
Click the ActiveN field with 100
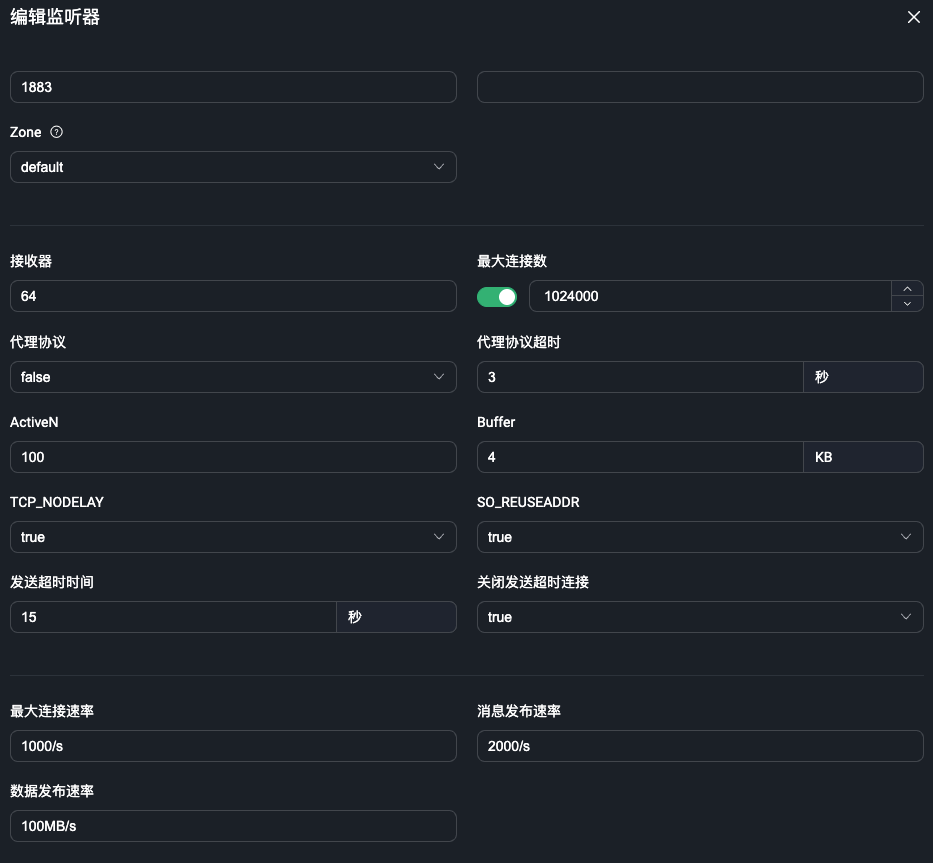[233, 457]
